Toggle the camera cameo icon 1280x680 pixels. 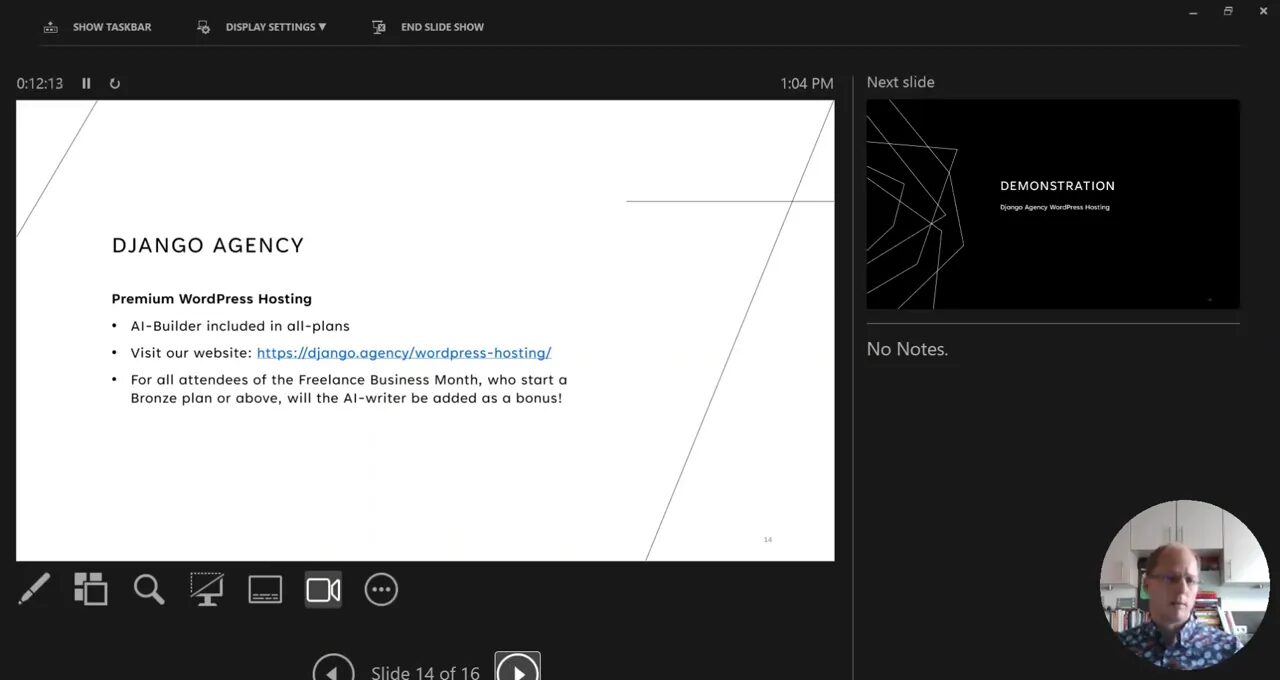click(323, 589)
